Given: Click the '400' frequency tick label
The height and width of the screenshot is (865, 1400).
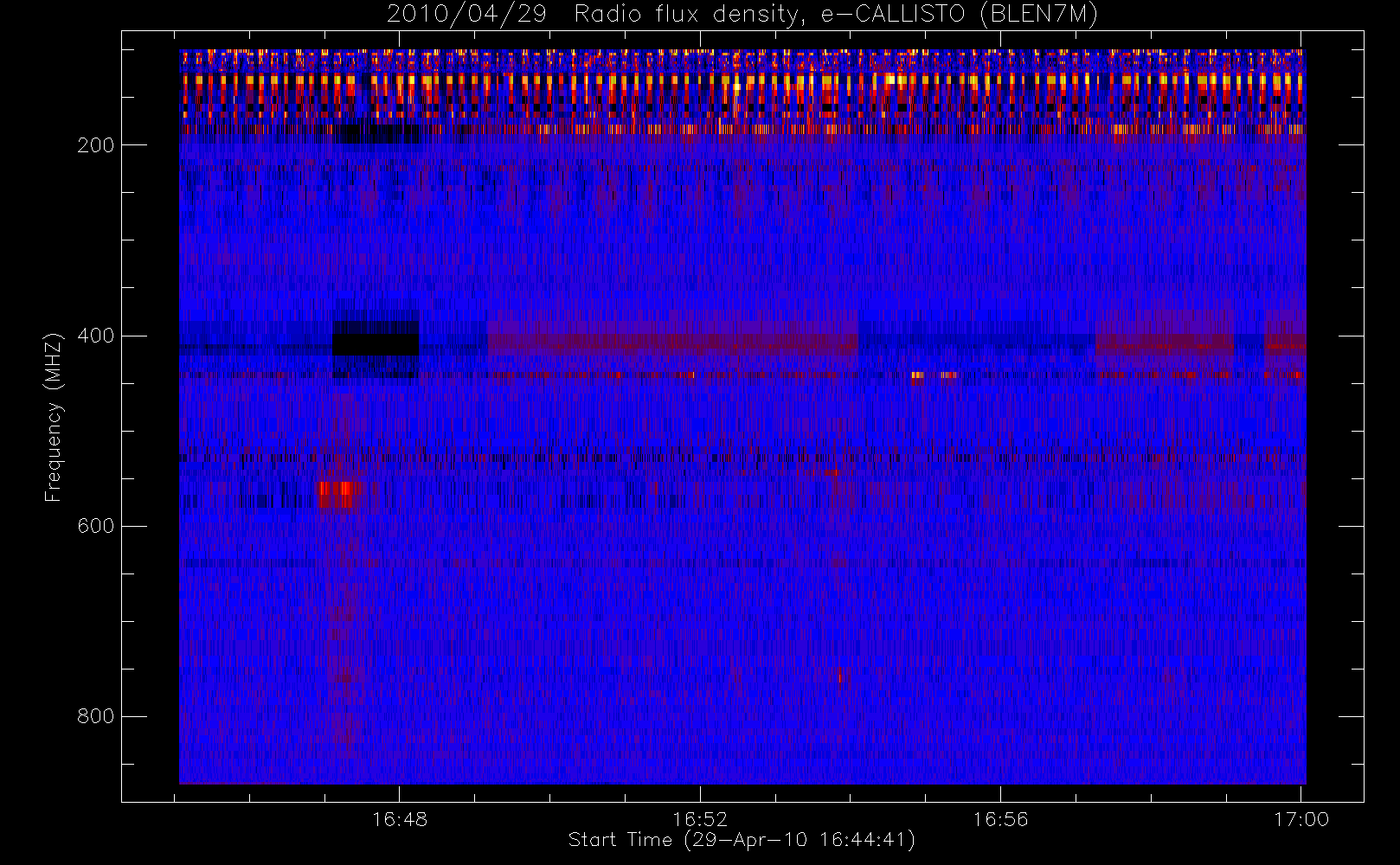Looking at the screenshot, I should (x=95, y=336).
